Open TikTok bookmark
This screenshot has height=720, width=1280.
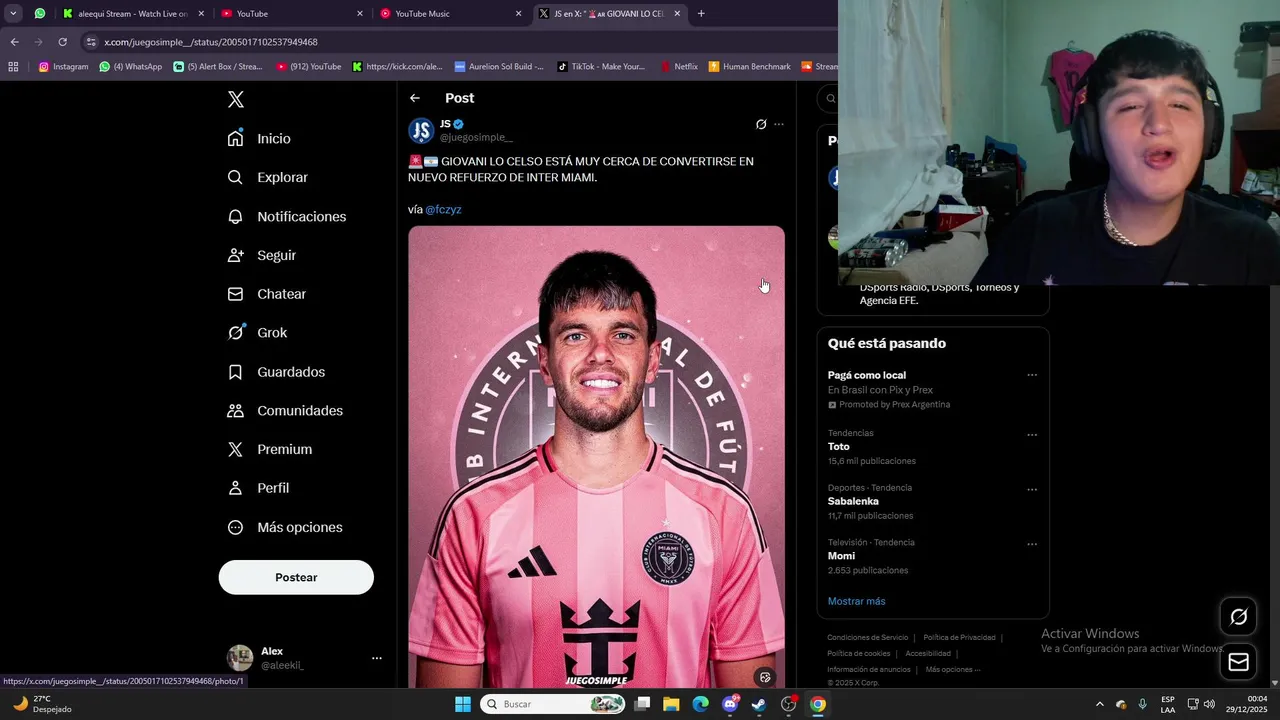[x=600, y=67]
